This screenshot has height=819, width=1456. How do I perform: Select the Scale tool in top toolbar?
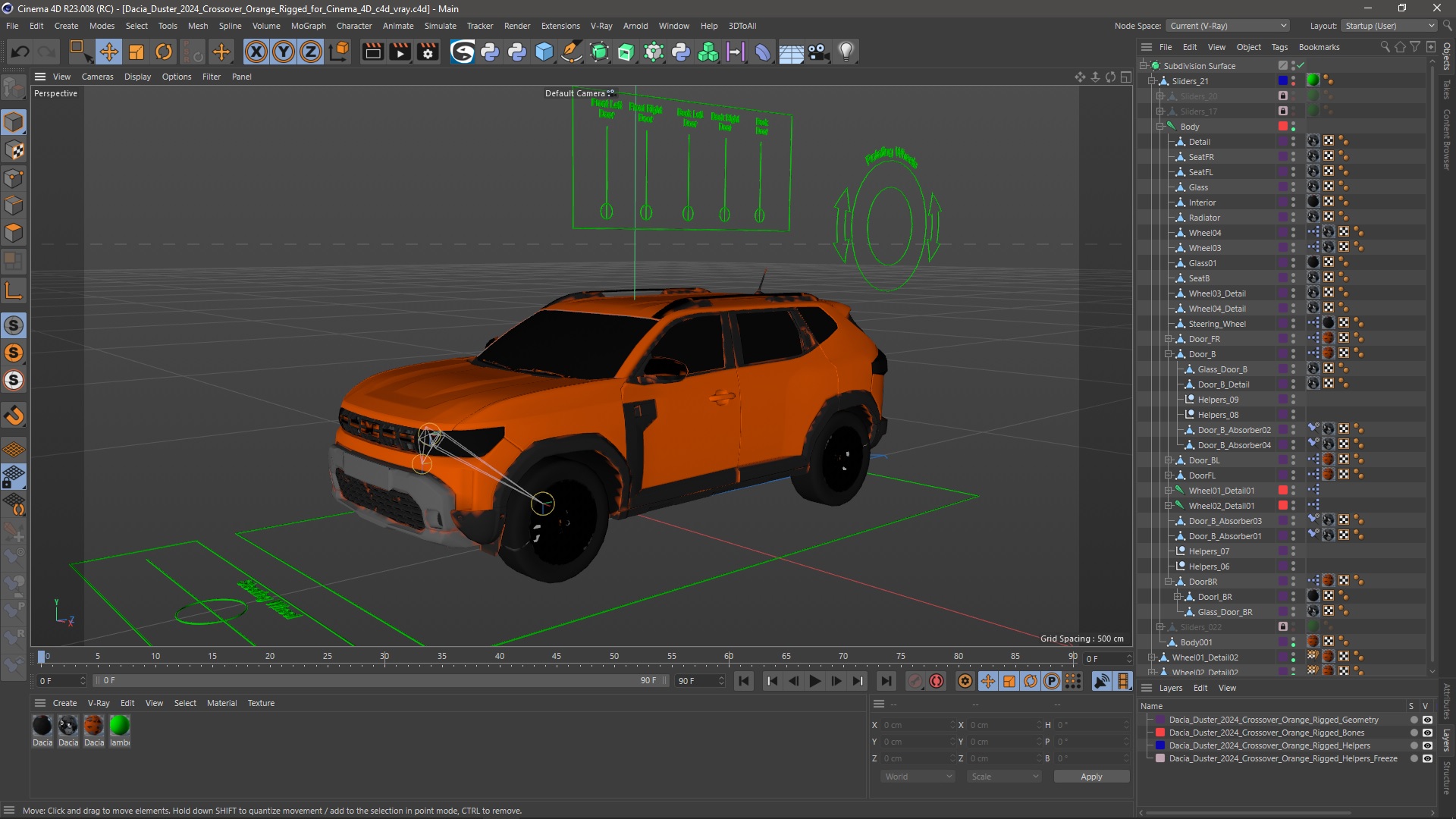[x=136, y=52]
